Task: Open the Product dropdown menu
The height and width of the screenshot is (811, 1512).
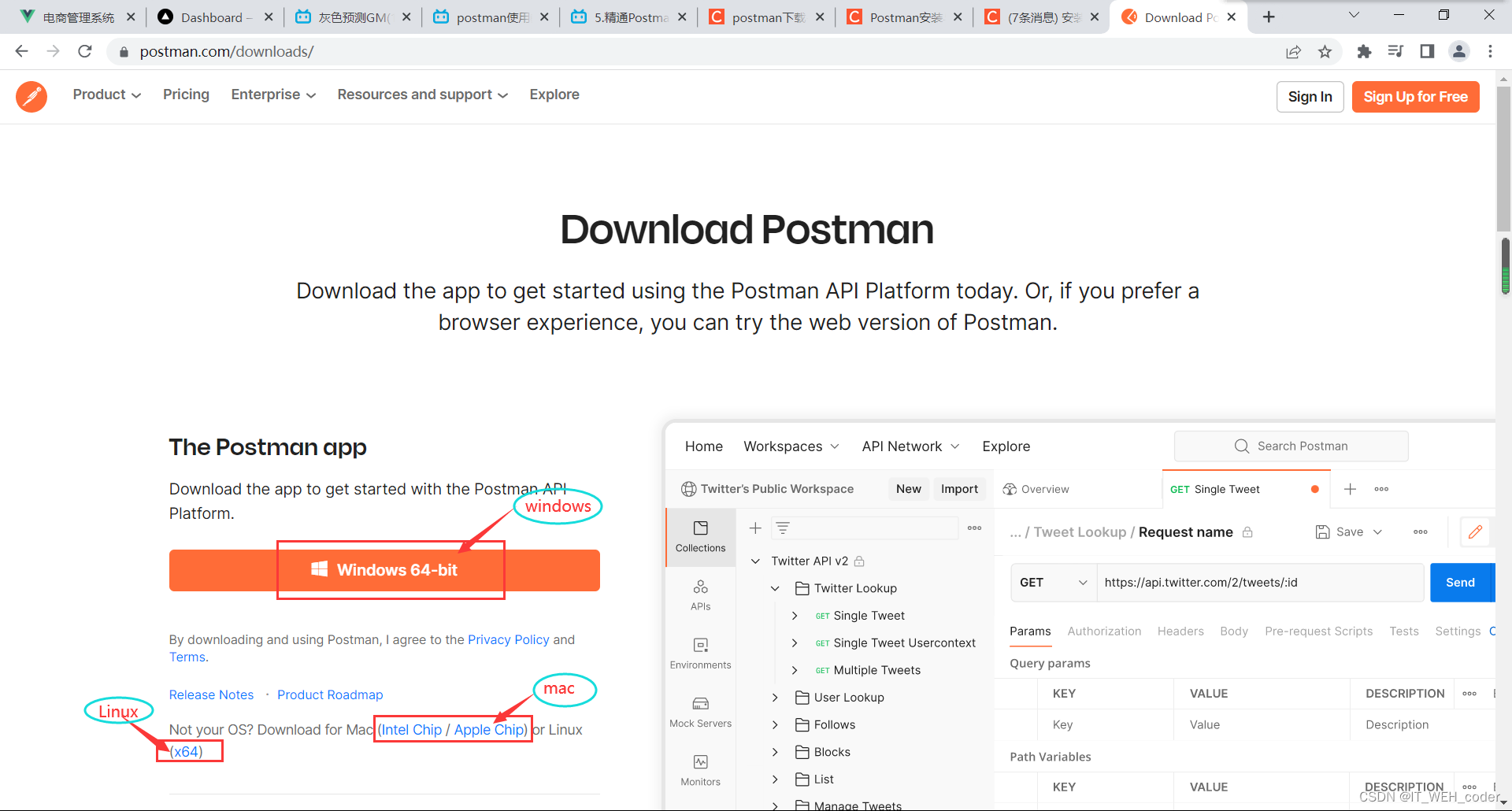Action: tap(107, 94)
